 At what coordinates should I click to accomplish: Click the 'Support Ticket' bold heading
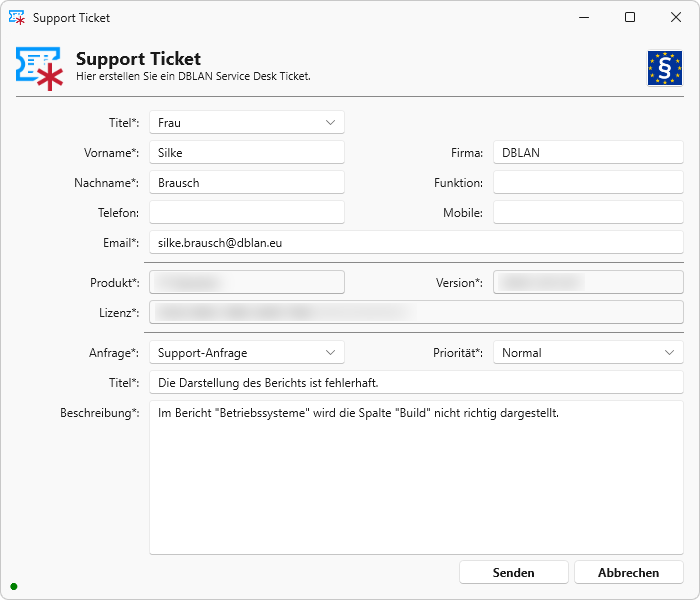pyautogui.click(x=138, y=59)
